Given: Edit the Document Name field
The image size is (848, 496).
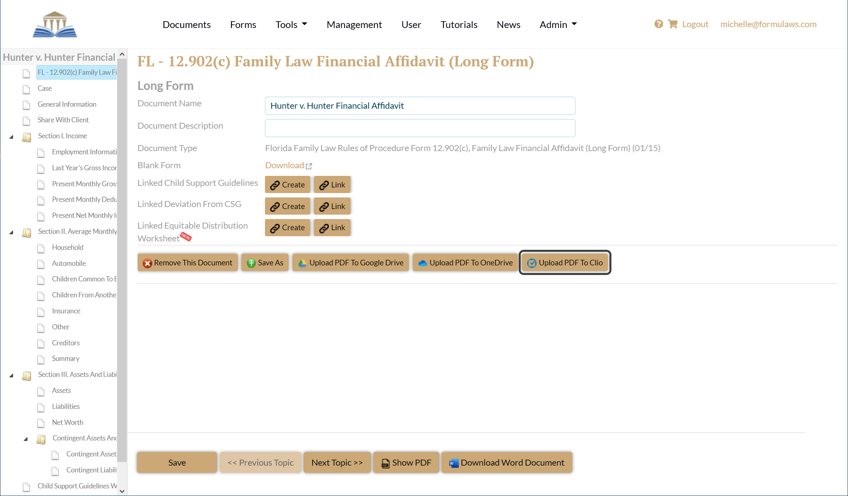Looking at the screenshot, I should [x=420, y=105].
